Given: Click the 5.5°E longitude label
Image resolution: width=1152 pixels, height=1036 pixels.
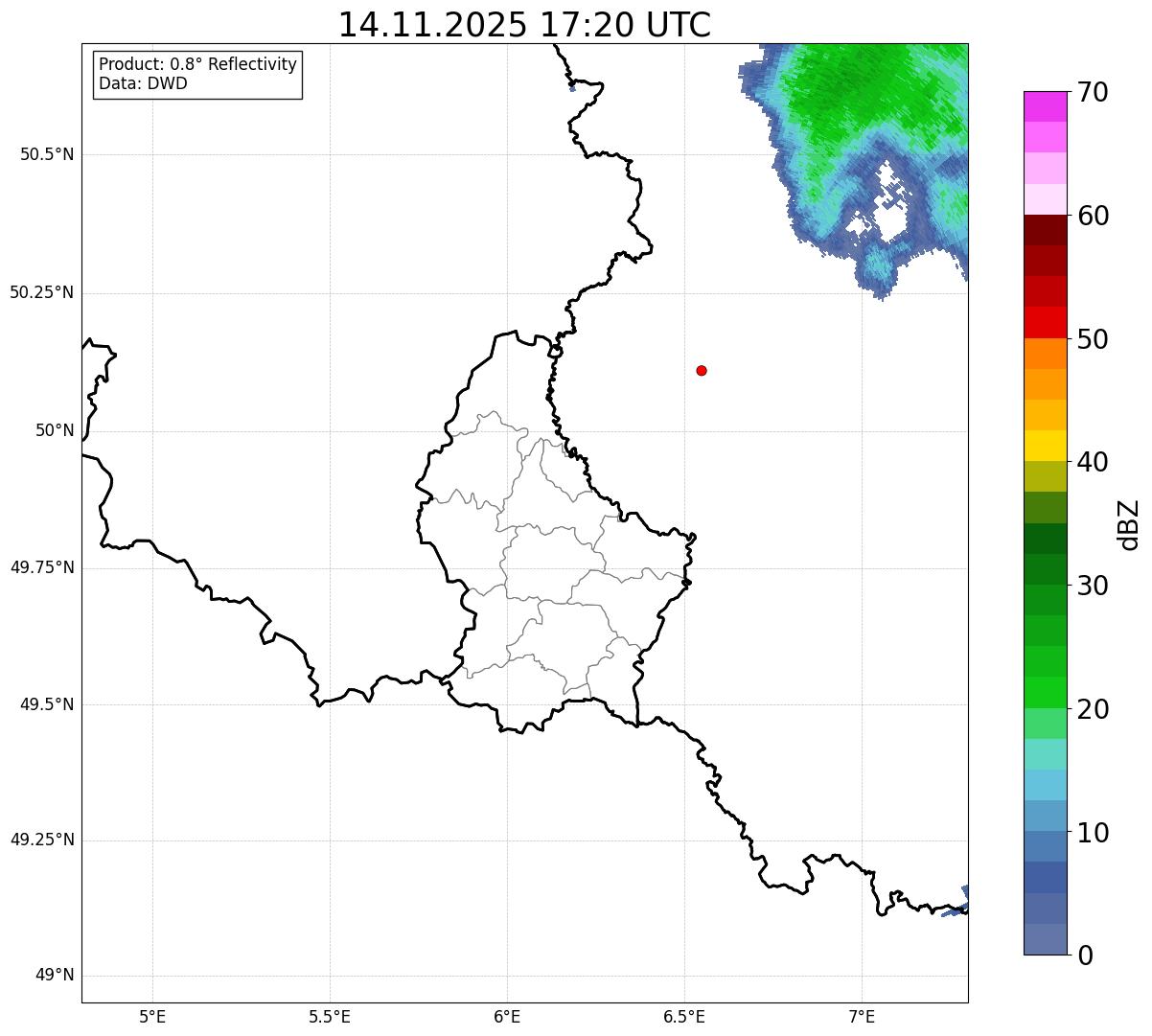Looking at the screenshot, I should click(x=330, y=1016).
